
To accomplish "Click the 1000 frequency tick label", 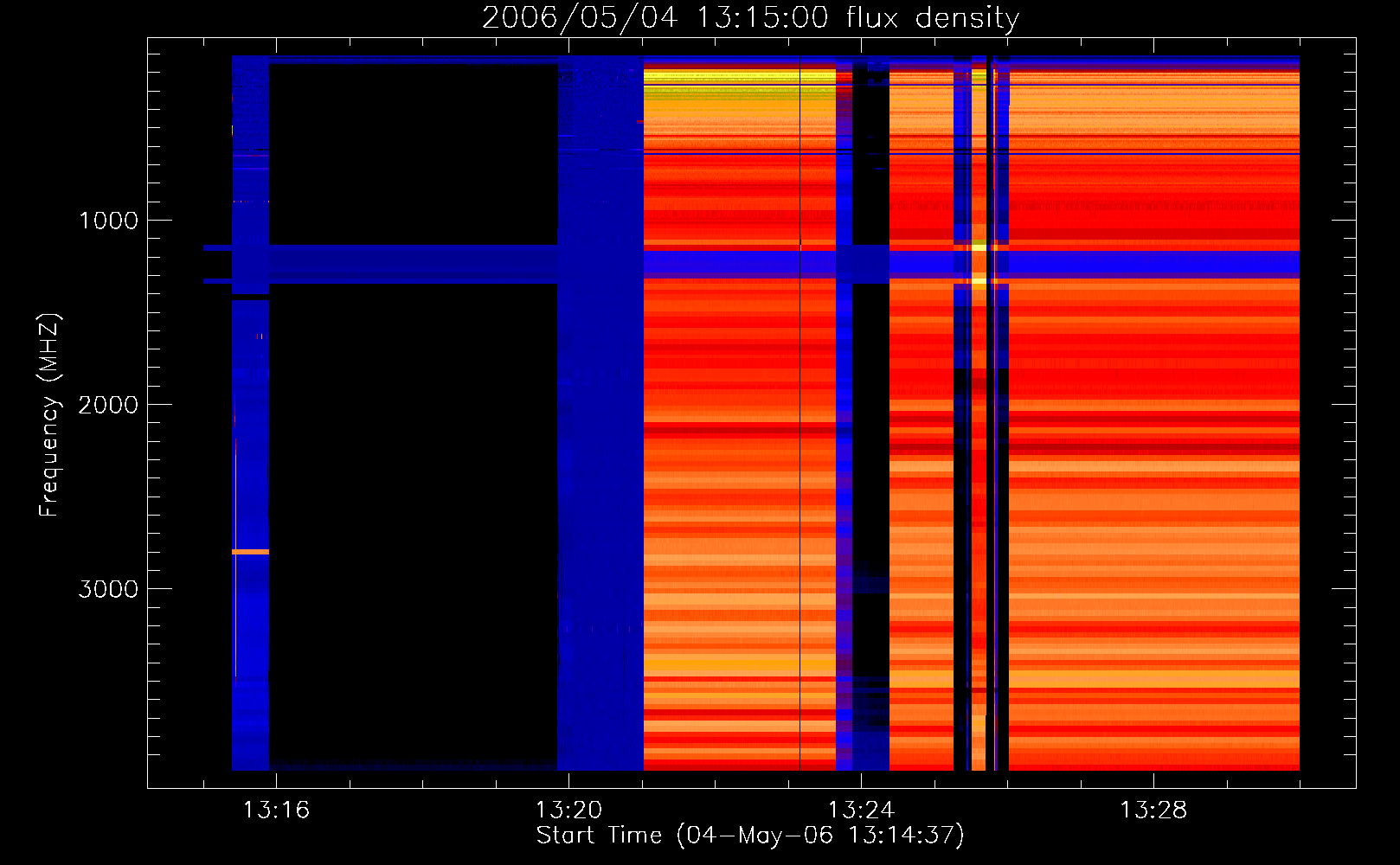I will [x=108, y=221].
